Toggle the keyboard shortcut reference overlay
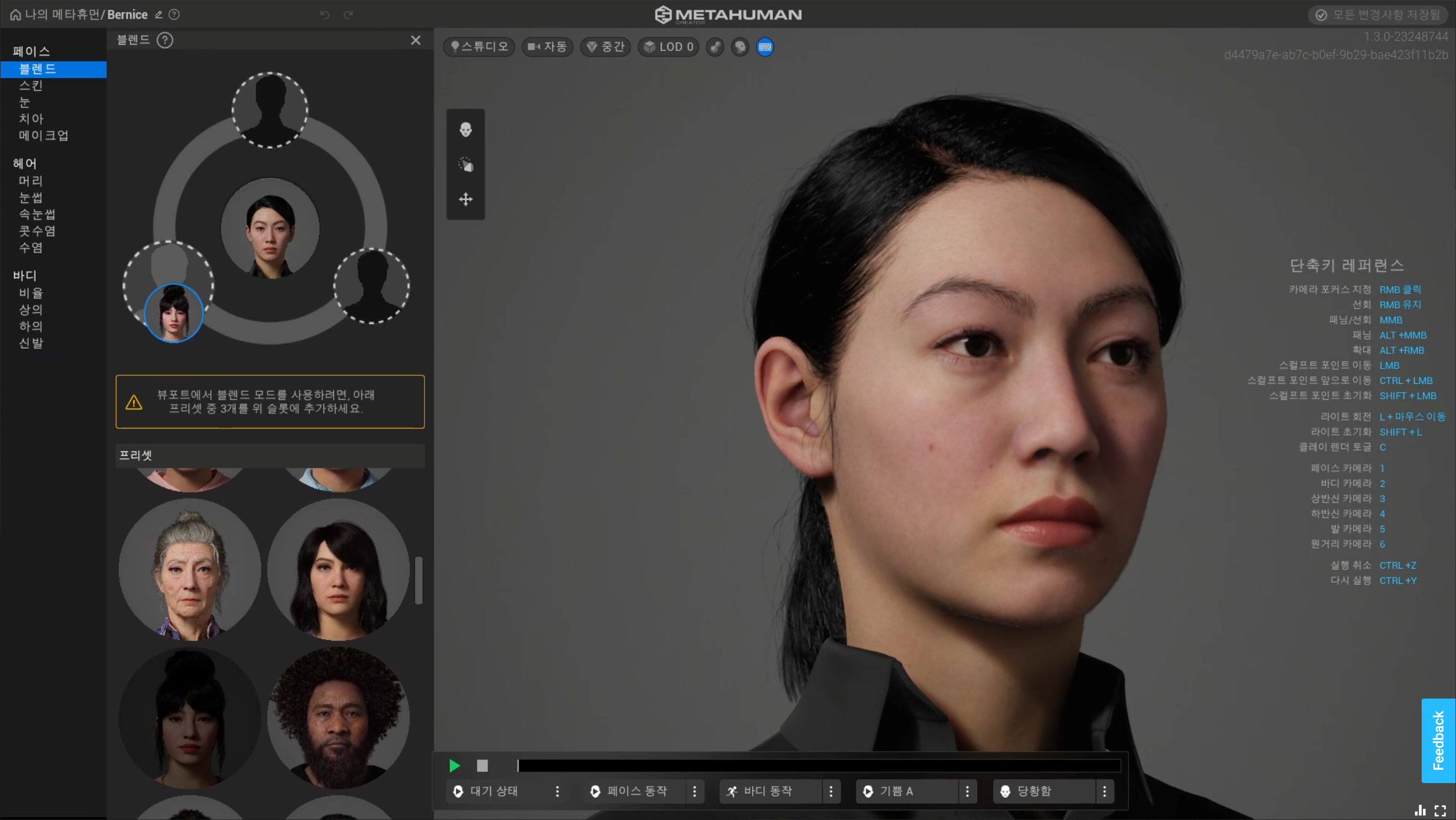 click(x=765, y=47)
